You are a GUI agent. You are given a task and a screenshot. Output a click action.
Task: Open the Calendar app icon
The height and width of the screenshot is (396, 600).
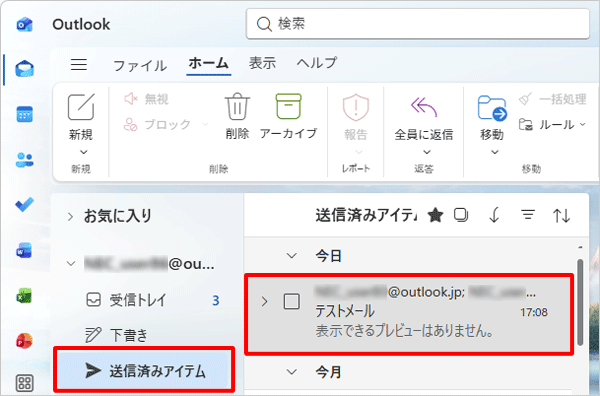pos(24,114)
